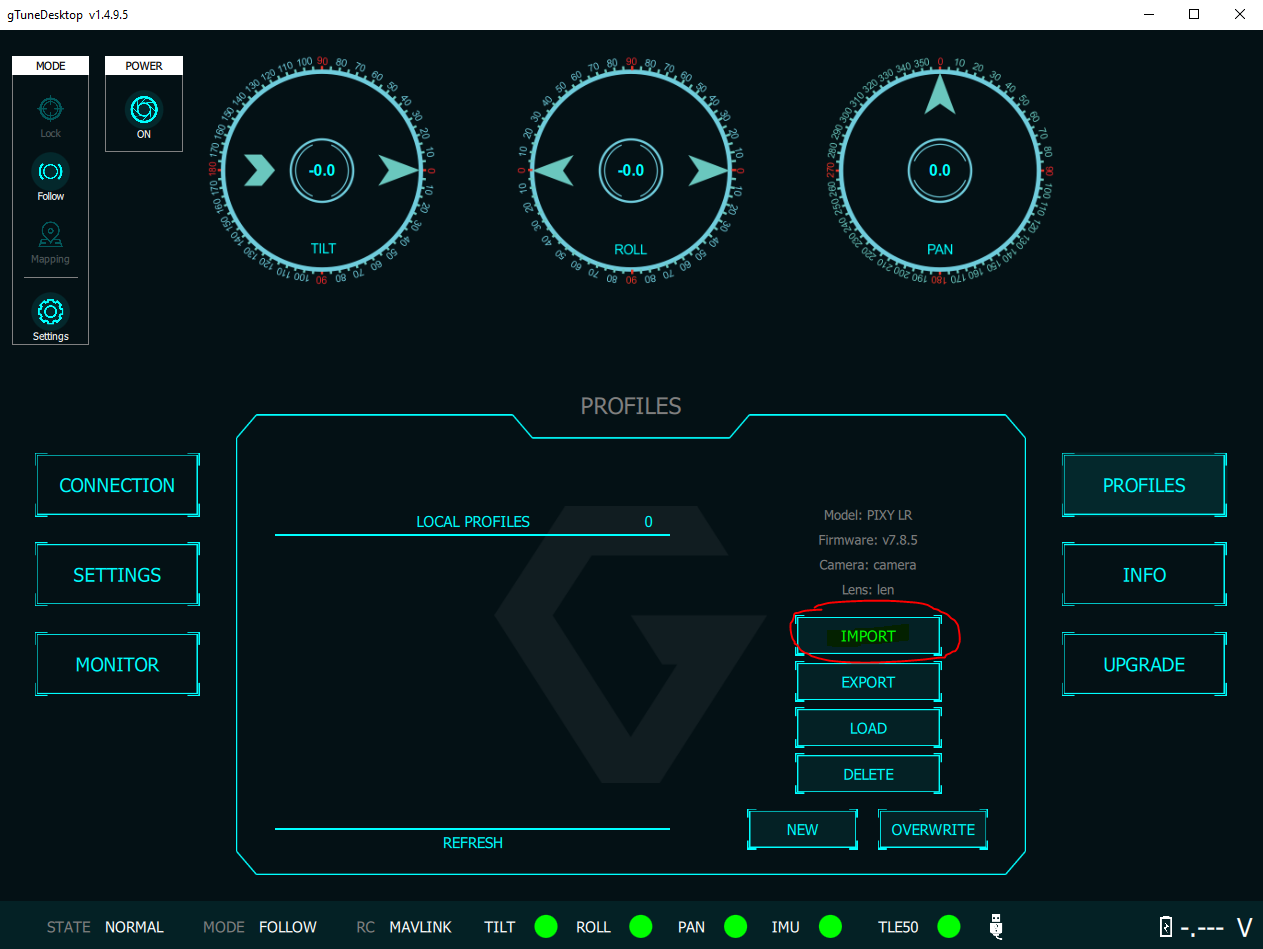Select the Lock mode icon
Viewport: 1263px width, 949px height.
coord(50,109)
